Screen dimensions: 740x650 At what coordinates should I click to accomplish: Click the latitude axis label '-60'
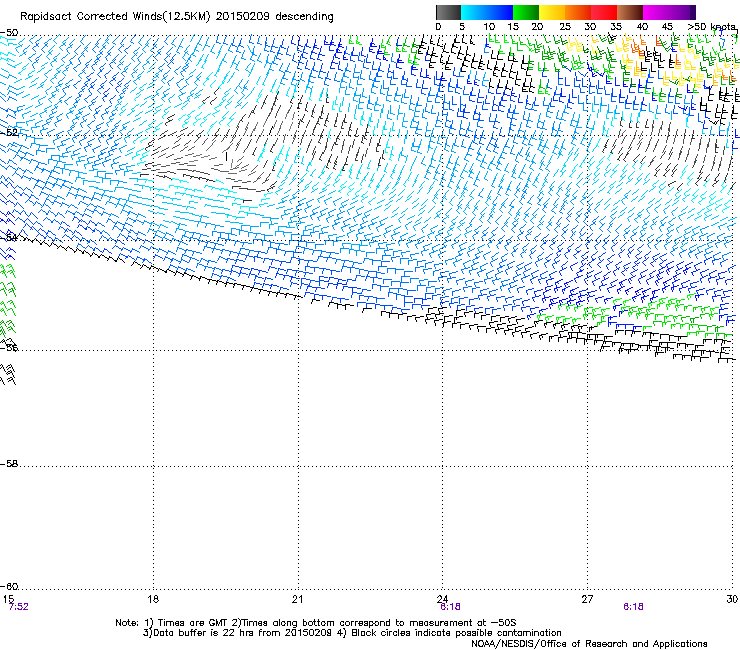9,587
